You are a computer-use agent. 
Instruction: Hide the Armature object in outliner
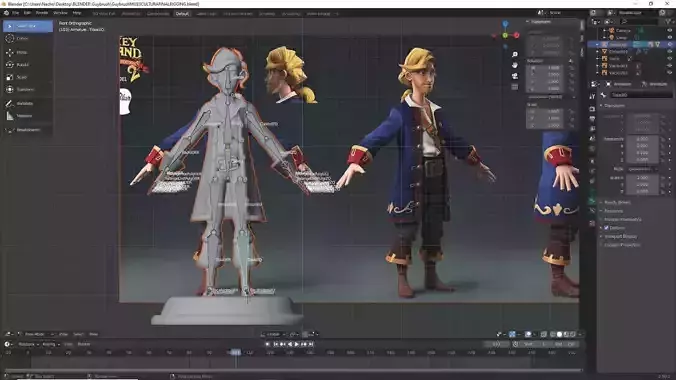click(670, 44)
